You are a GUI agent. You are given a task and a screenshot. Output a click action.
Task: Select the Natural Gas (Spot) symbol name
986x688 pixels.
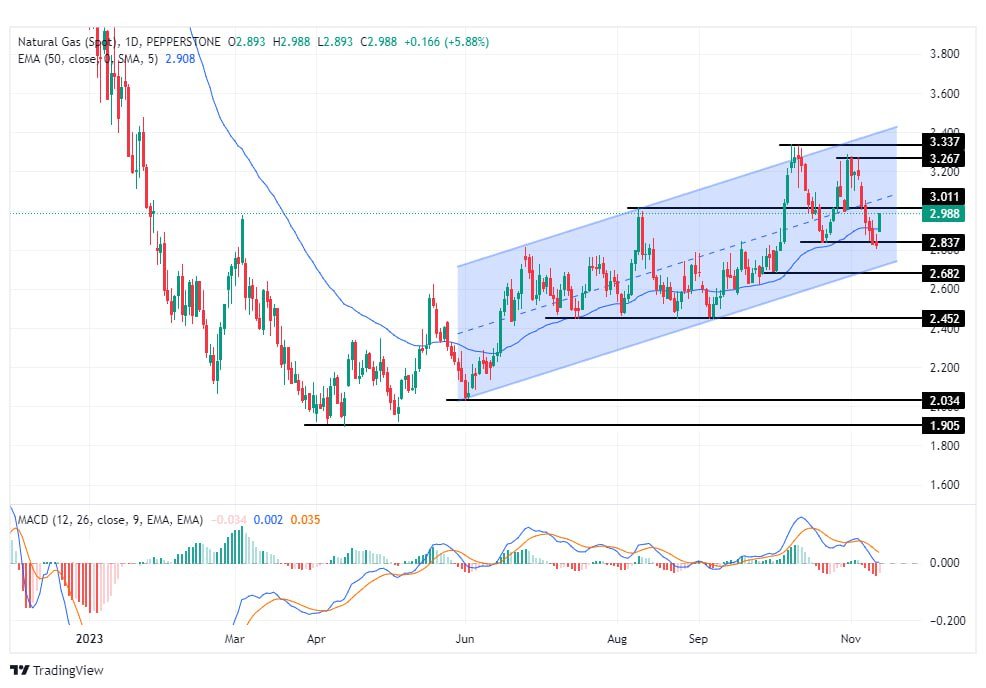tap(65, 43)
